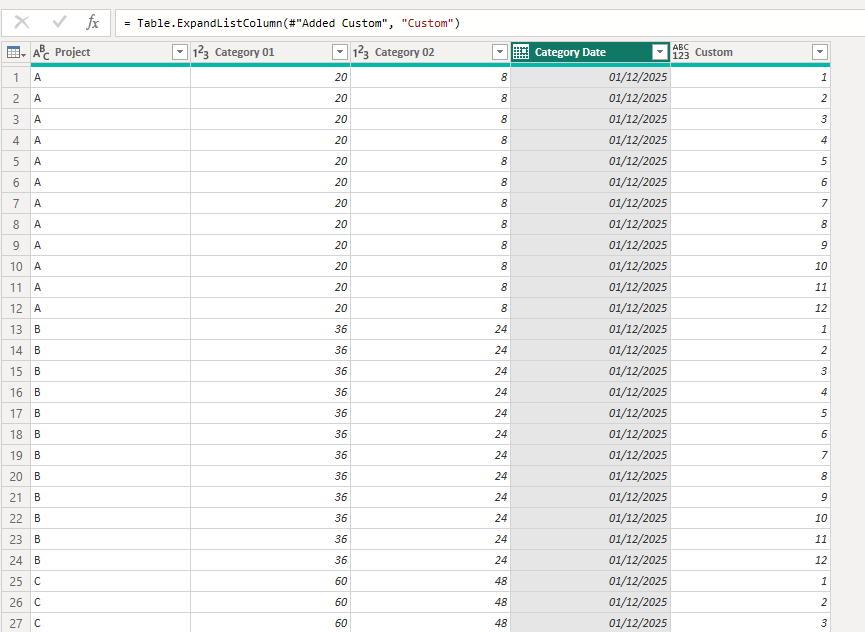Image resolution: width=865 pixels, height=632 pixels.
Task: Click Custom value 1 in row 13
Action: point(750,330)
